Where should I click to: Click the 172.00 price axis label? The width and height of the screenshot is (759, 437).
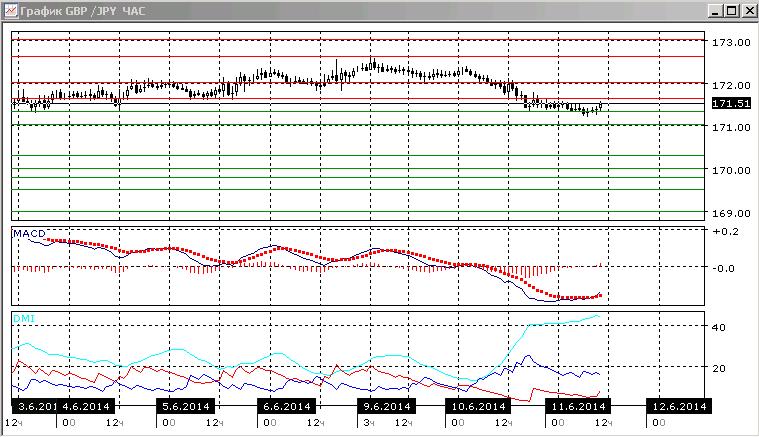(x=731, y=85)
